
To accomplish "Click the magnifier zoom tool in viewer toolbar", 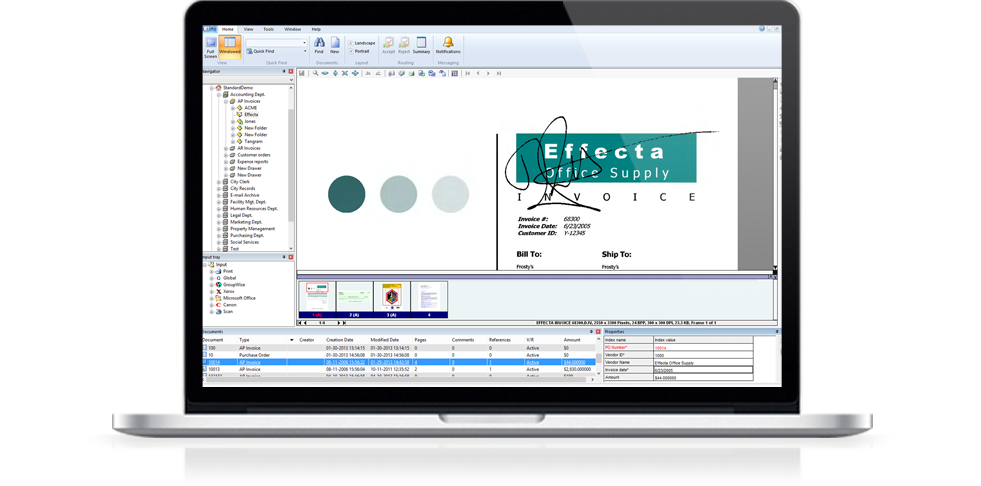I will [x=316, y=73].
